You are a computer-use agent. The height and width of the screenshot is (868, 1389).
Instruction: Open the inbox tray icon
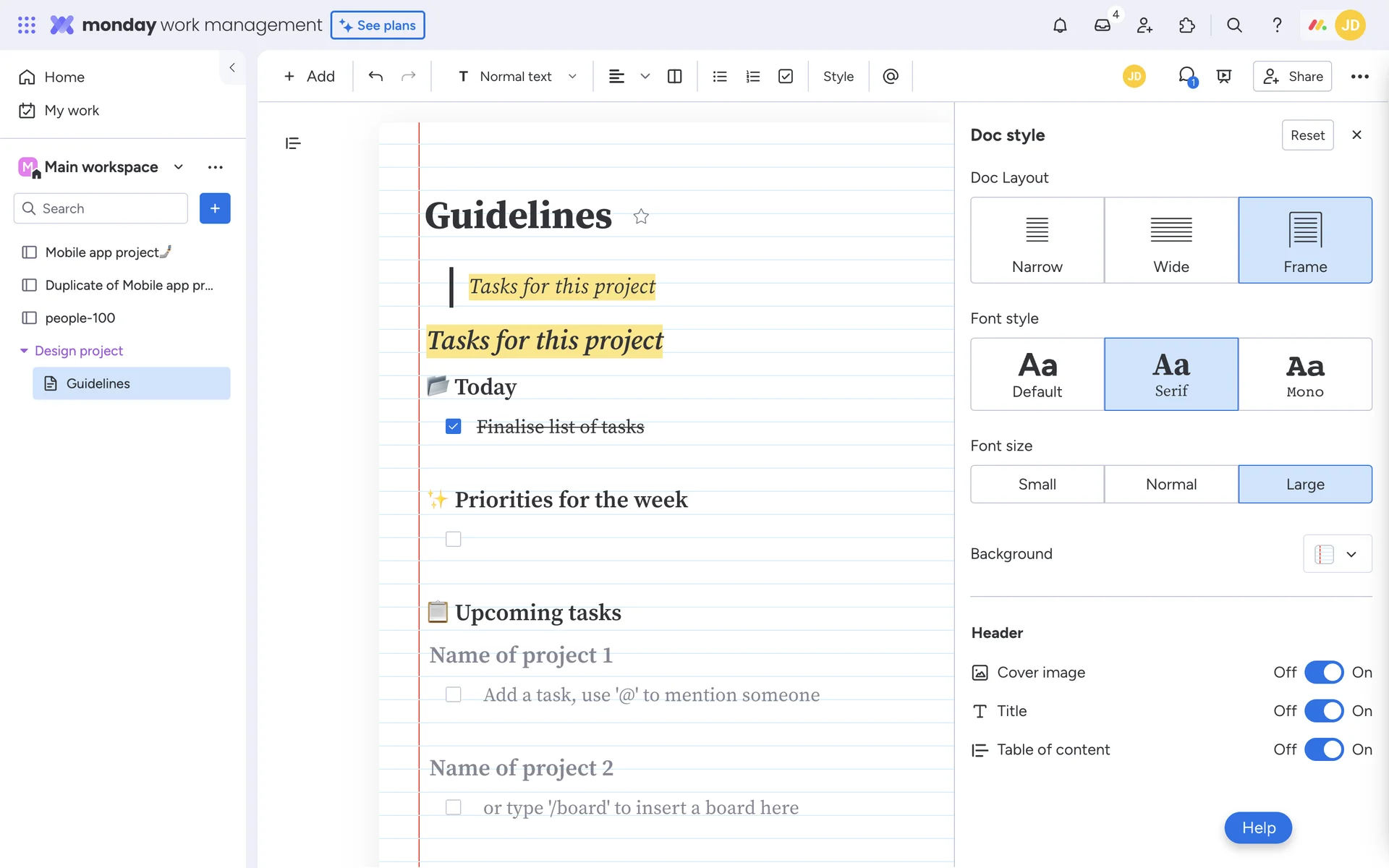1102,25
